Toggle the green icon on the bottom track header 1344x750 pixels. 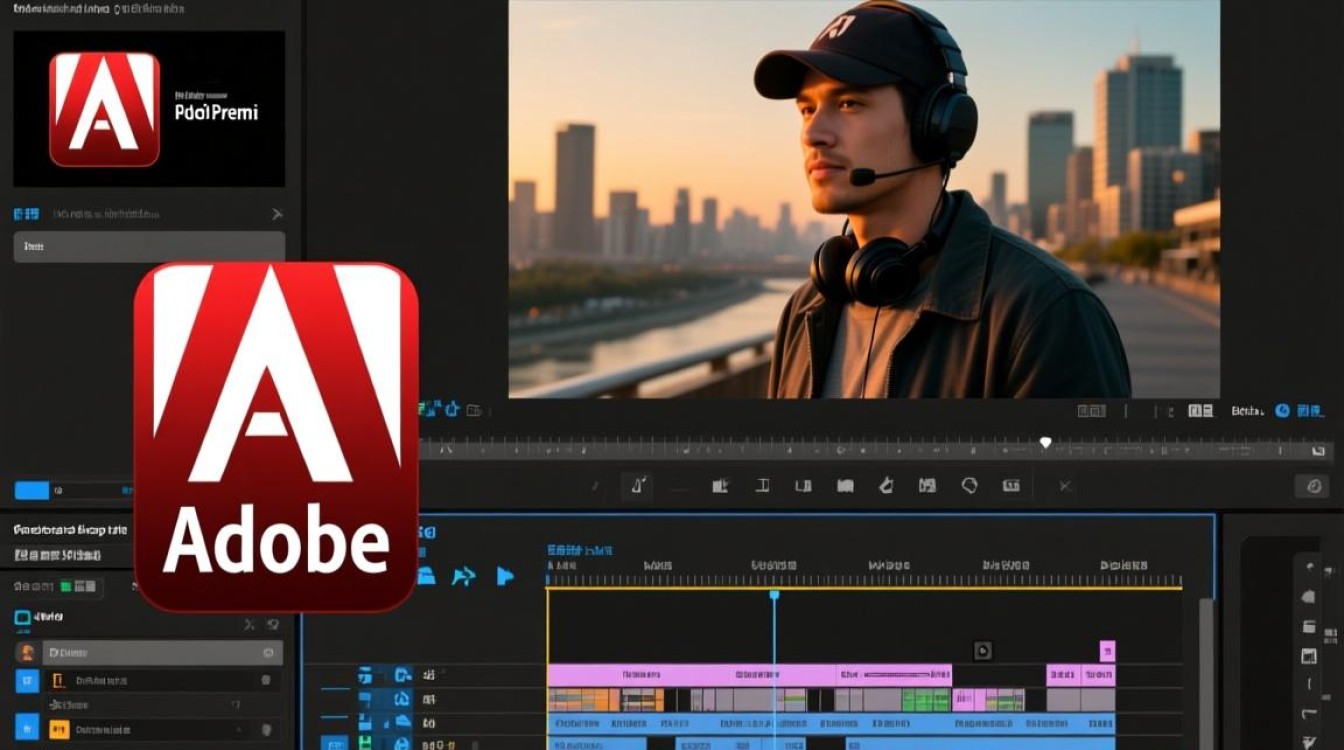tap(366, 743)
